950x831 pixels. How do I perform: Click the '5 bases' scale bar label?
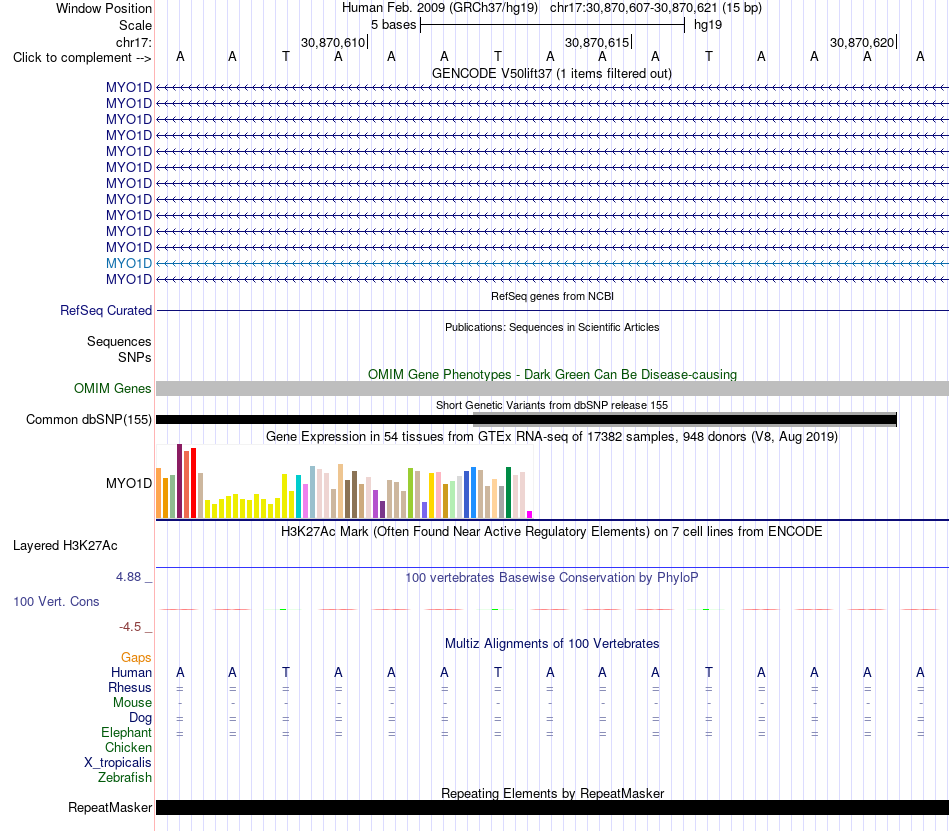(x=393, y=25)
